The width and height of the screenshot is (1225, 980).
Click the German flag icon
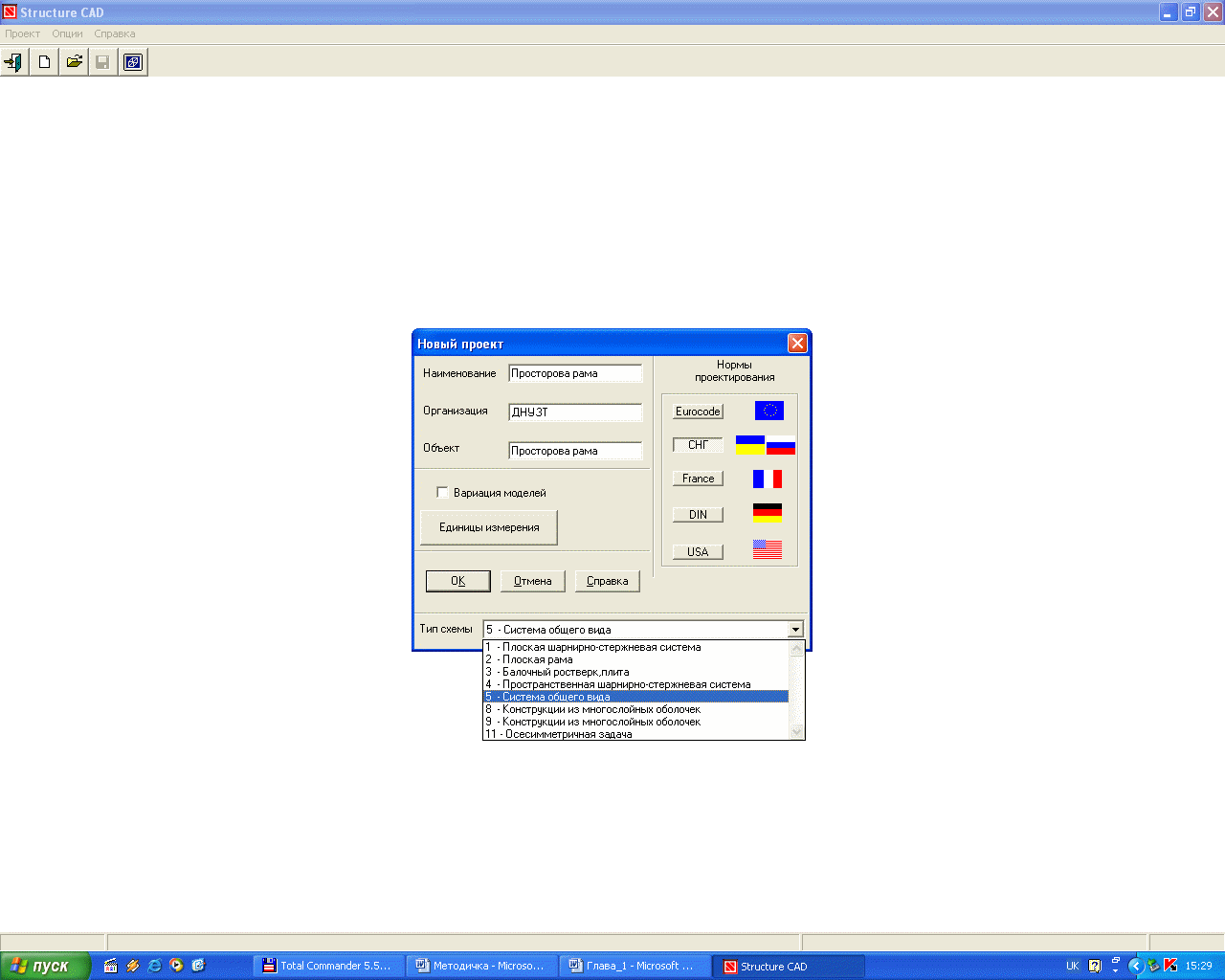pyautogui.click(x=768, y=512)
